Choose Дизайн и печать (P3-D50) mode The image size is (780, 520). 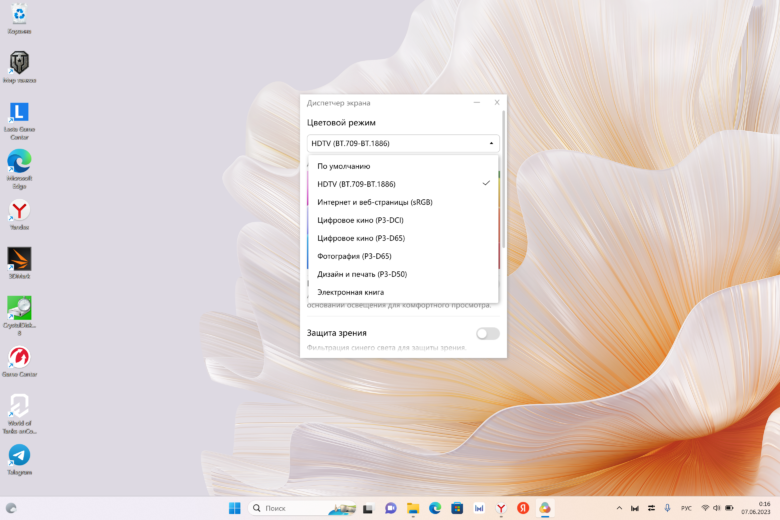click(x=403, y=274)
